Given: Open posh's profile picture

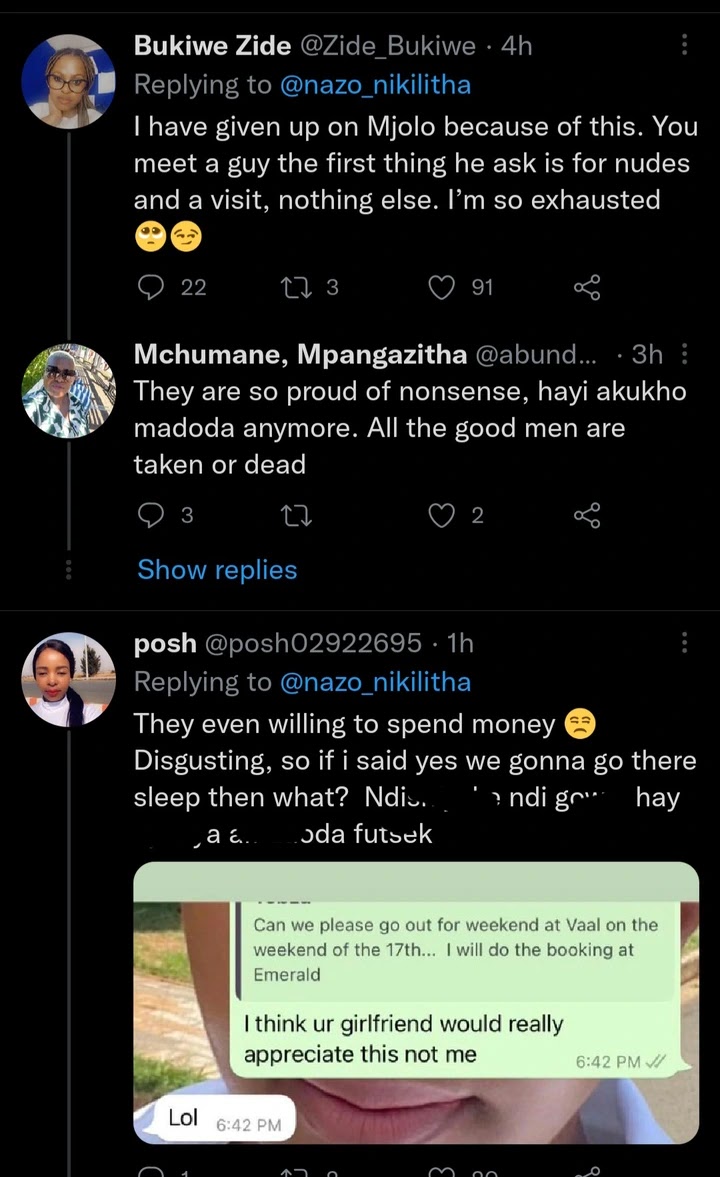Looking at the screenshot, I should click(69, 679).
